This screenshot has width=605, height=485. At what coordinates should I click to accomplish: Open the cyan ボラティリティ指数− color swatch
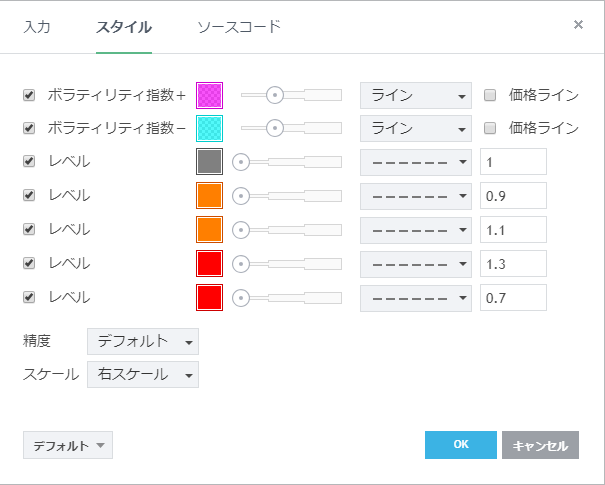click(209, 128)
